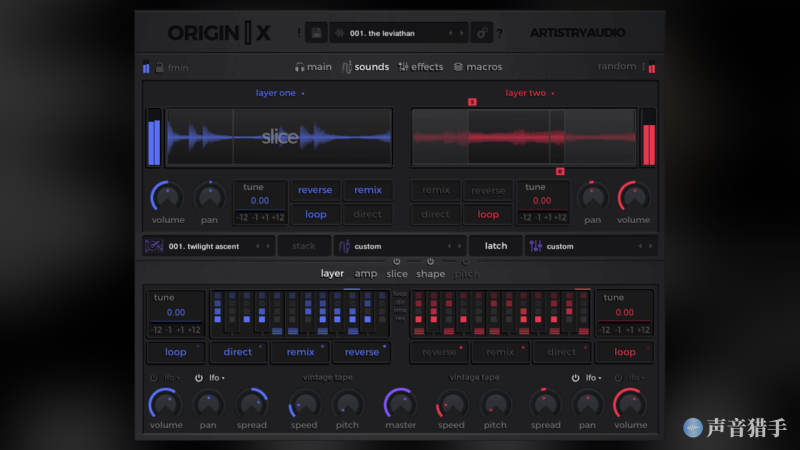Select next right custom effects preset
The width and height of the screenshot is (800, 450).
[x=651, y=246]
